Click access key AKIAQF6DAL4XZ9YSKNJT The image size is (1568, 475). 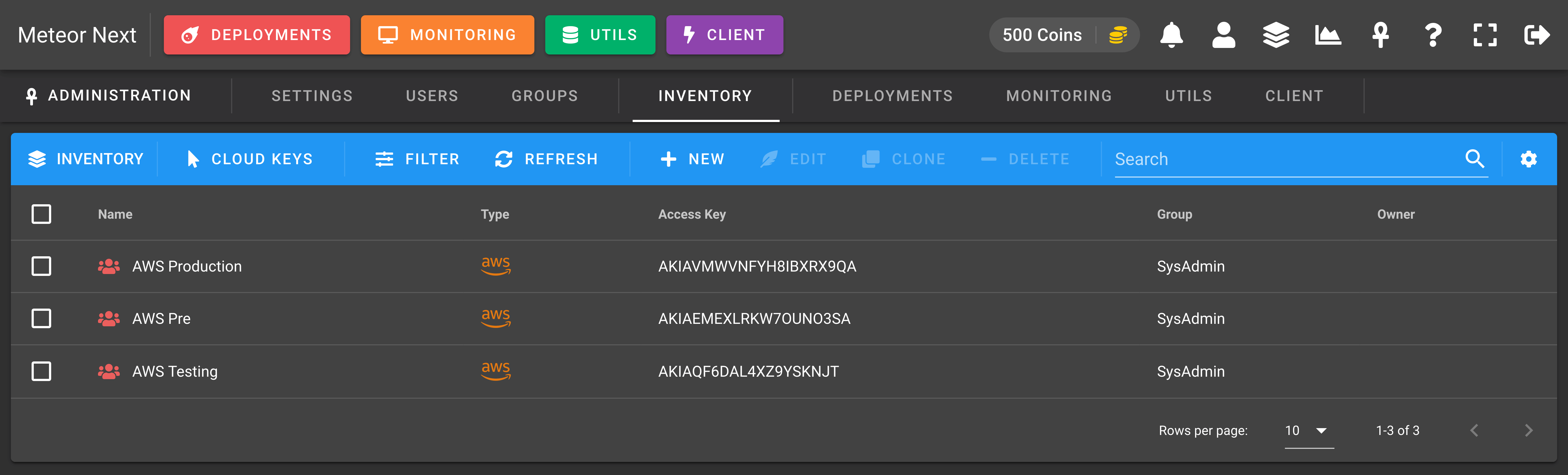tap(749, 372)
